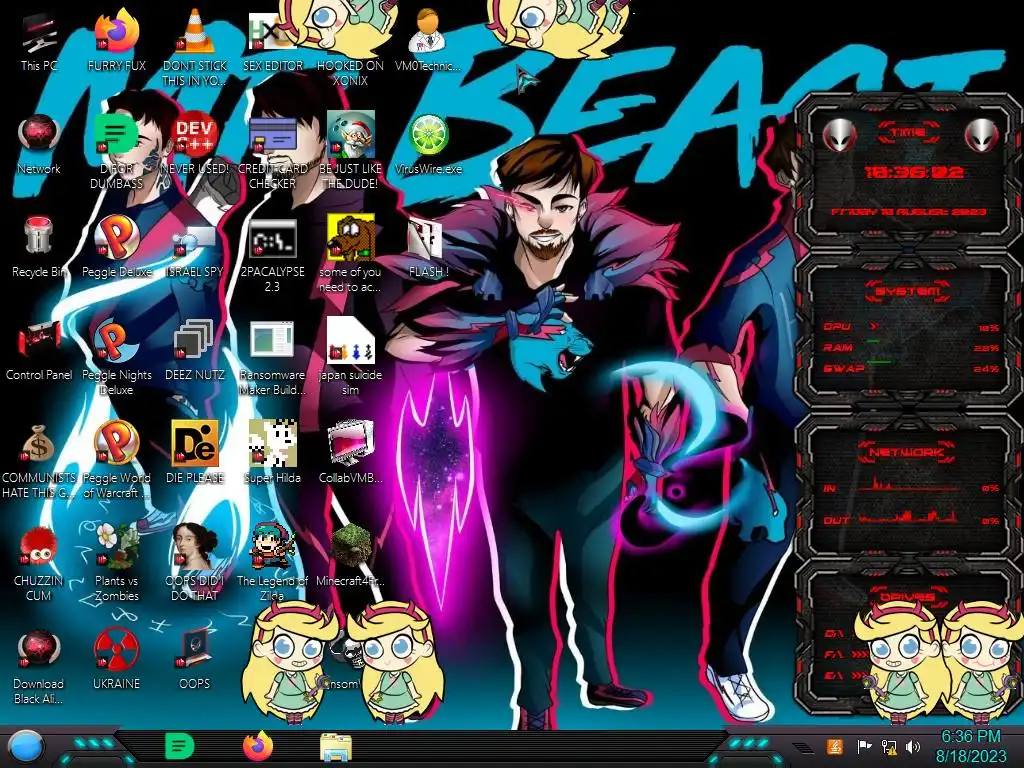Open the ISRAEL SPY desktop shortcut
Viewport: 1024px width, 768px height.
(194, 248)
